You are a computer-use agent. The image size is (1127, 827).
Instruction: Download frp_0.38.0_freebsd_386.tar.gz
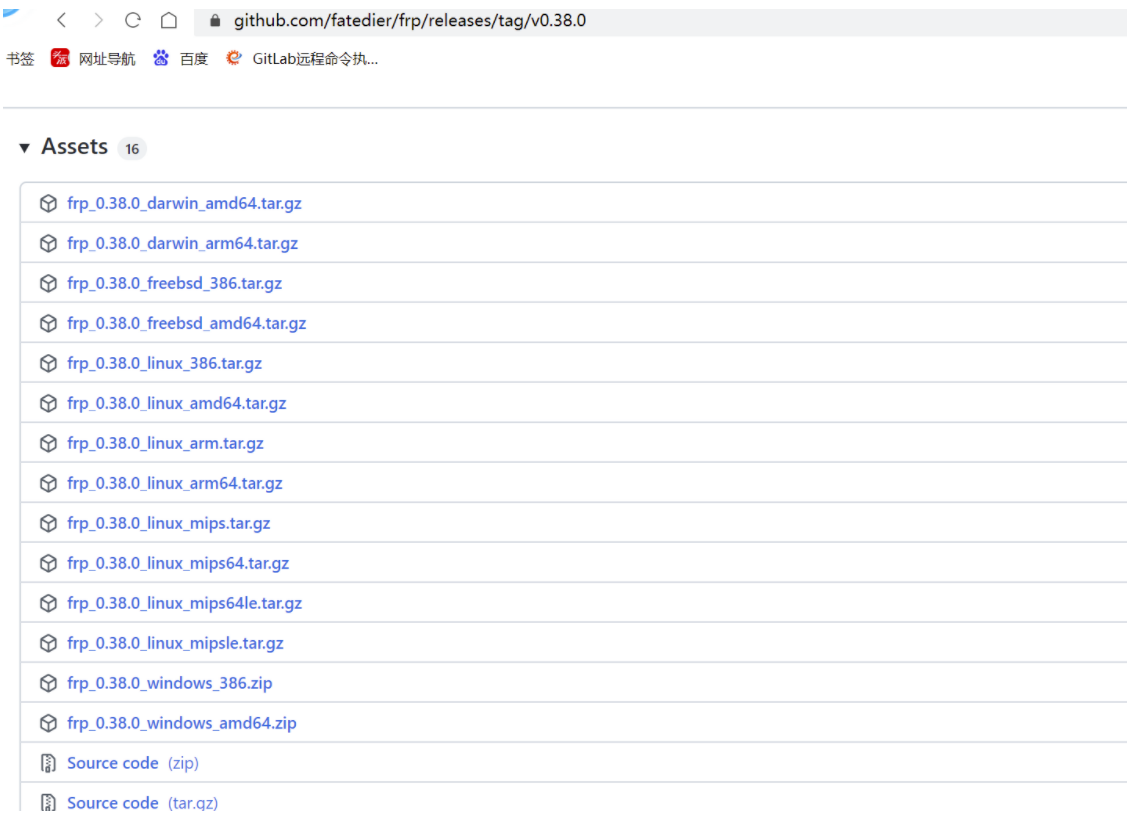click(x=175, y=283)
